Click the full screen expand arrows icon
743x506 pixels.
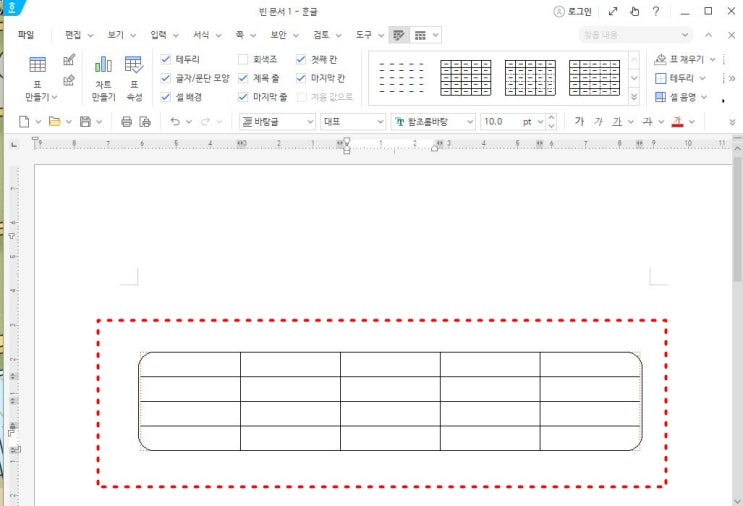[613, 11]
